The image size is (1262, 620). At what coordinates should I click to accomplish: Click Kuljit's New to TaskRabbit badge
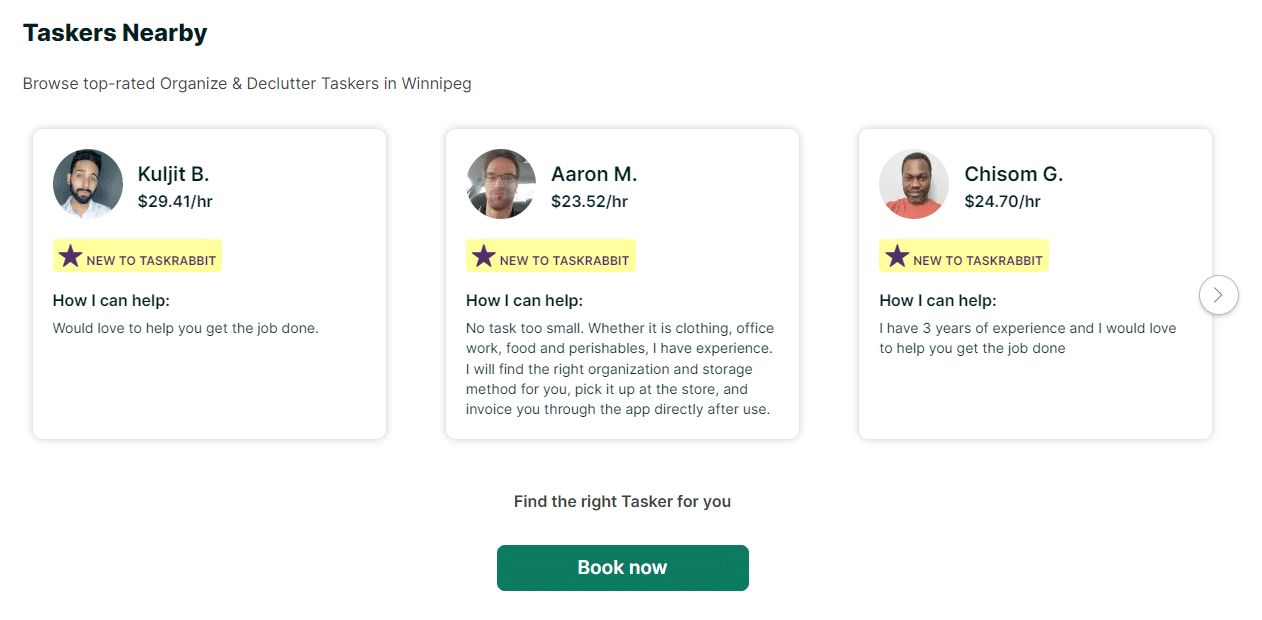point(137,256)
